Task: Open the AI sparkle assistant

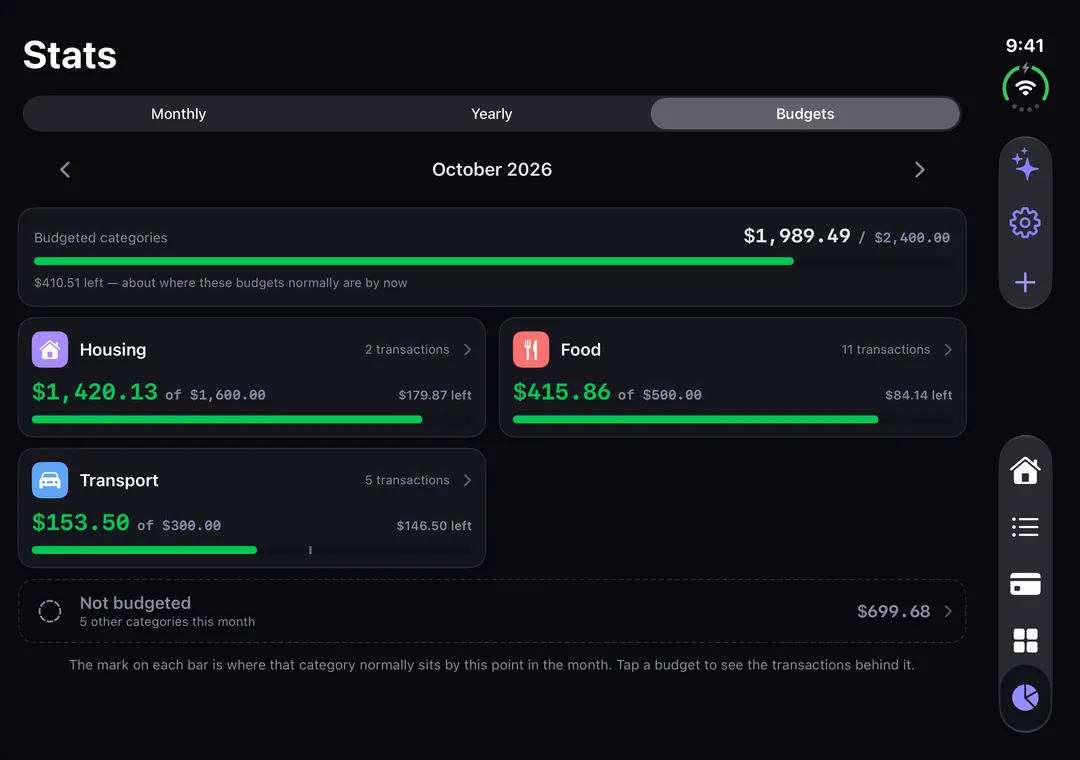Action: (1025, 165)
